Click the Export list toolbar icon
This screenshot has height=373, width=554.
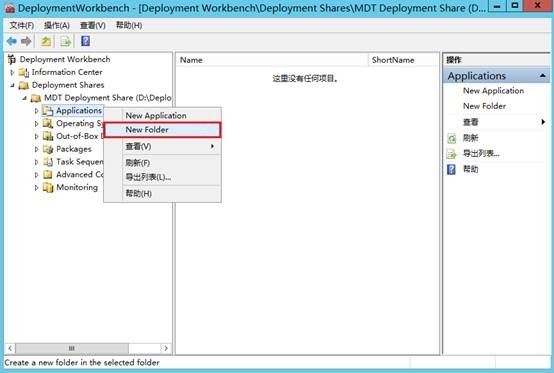click(x=66, y=42)
